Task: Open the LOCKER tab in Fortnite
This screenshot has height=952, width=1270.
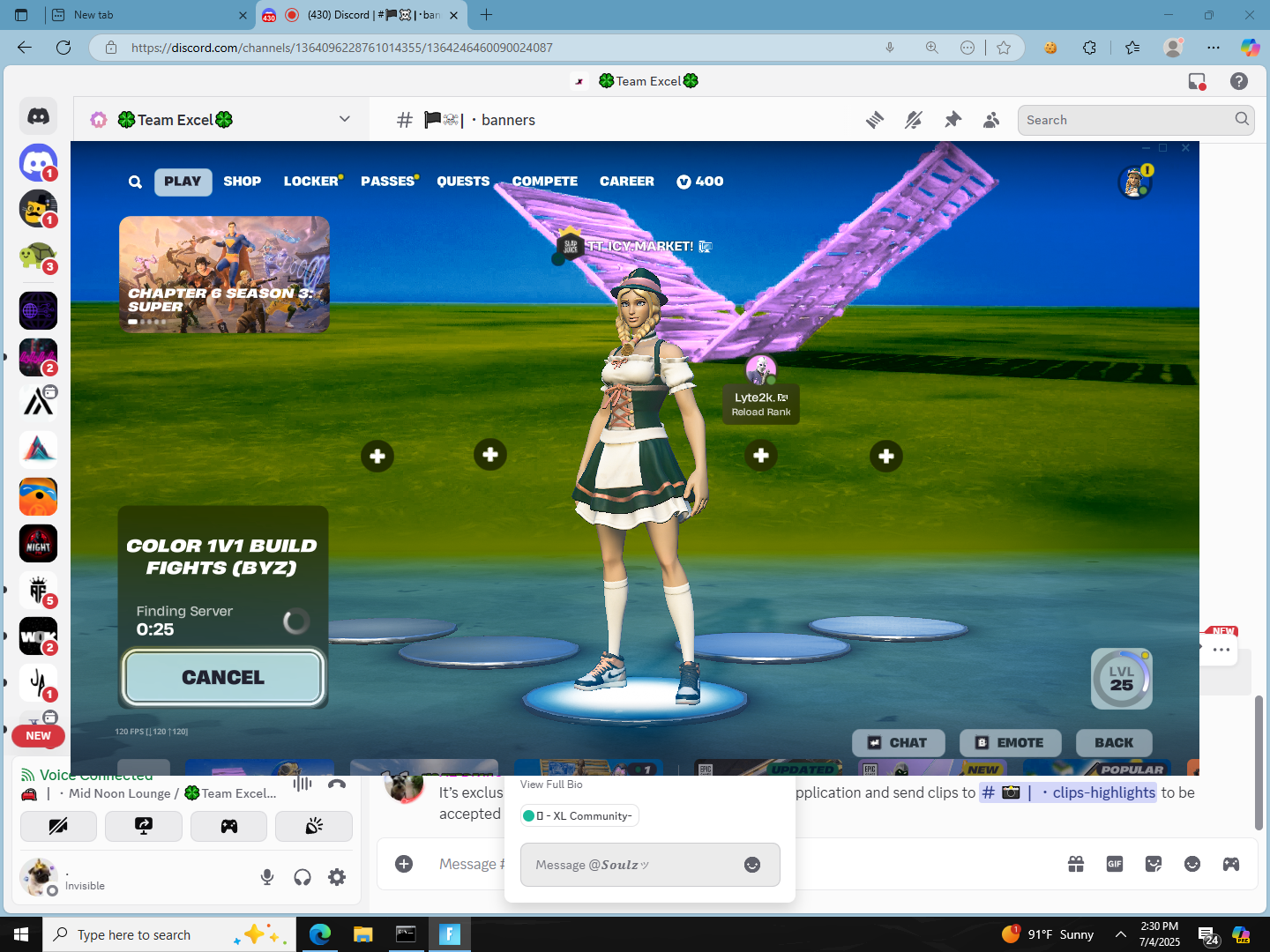Action: pyautogui.click(x=311, y=182)
